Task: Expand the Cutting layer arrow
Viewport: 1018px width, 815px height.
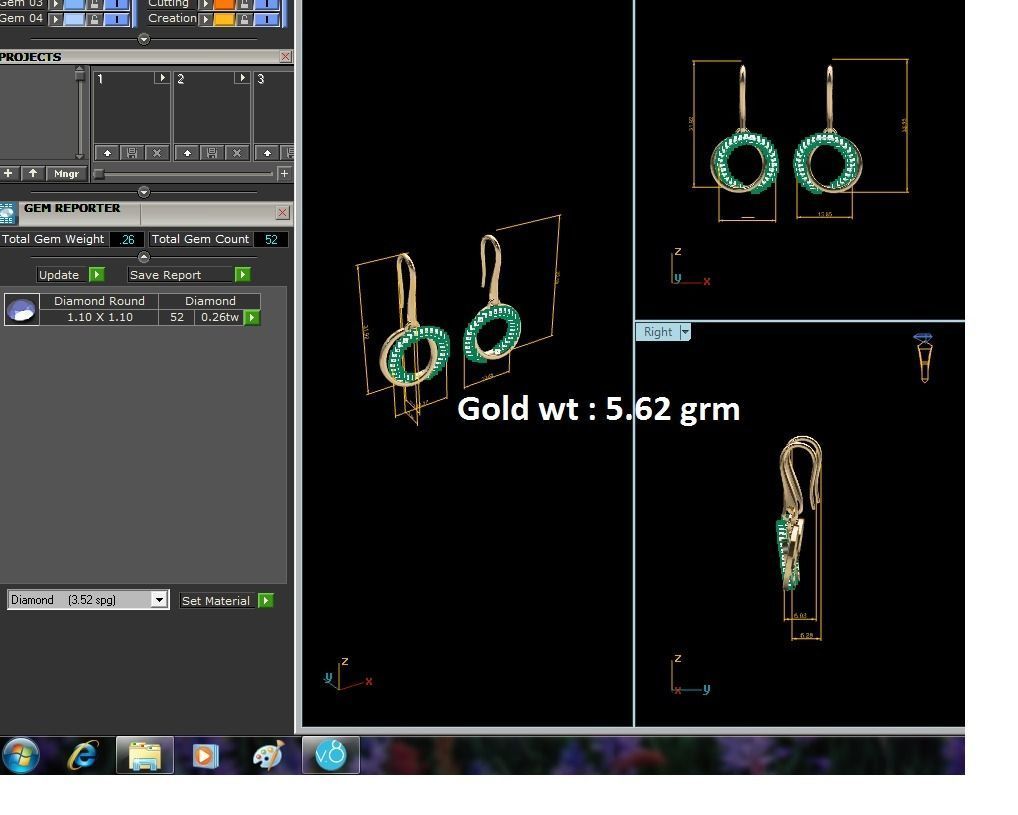Action: coord(205,4)
